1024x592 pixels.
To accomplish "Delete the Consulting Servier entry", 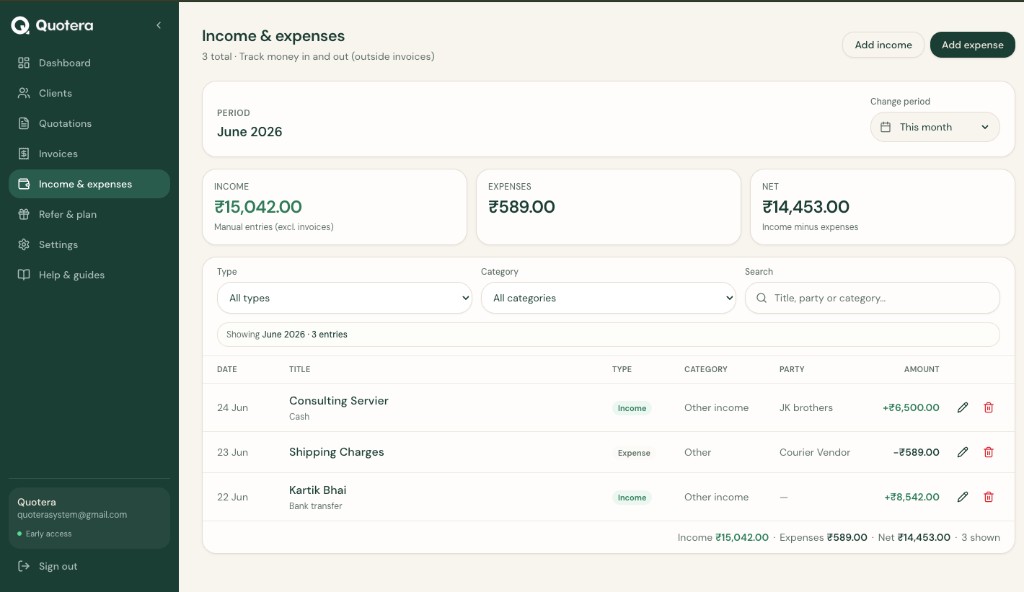I will (x=988, y=407).
